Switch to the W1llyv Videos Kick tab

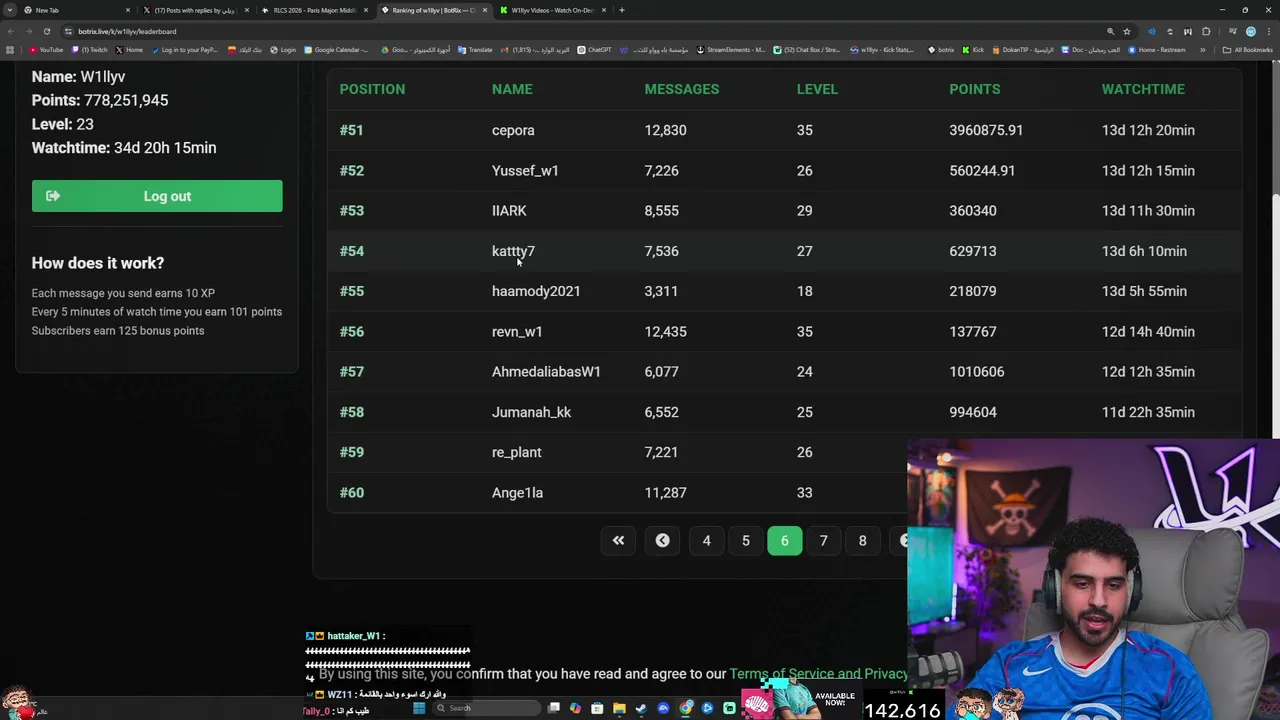[552, 10]
